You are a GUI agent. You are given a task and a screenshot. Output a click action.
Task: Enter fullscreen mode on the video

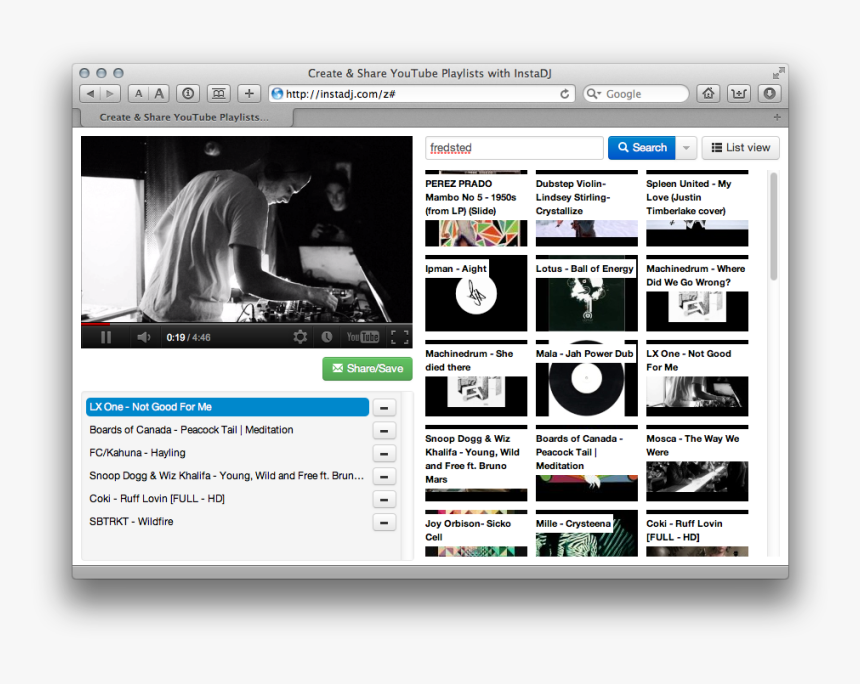[398, 337]
